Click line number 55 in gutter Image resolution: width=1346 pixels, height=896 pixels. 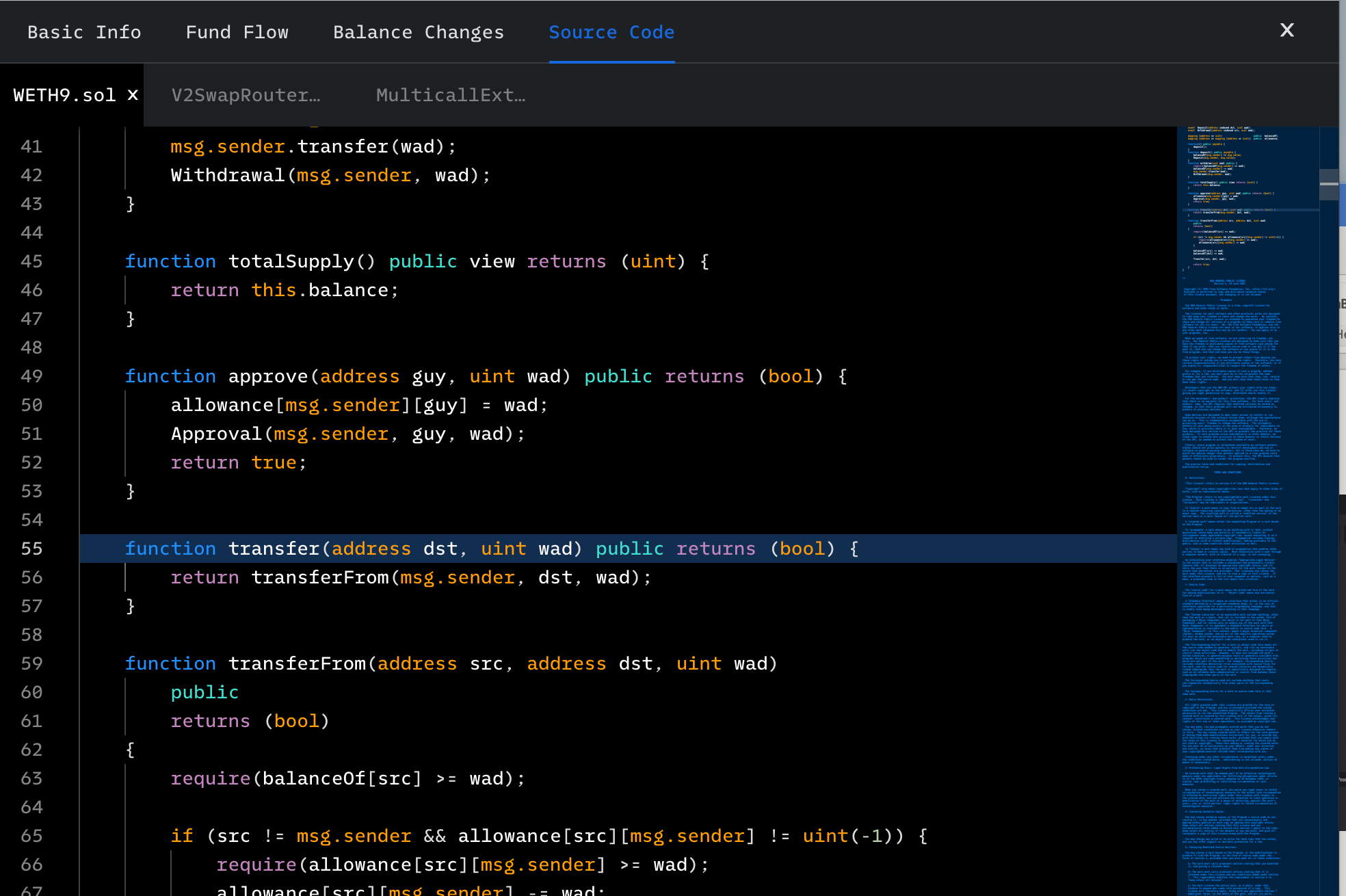31,549
